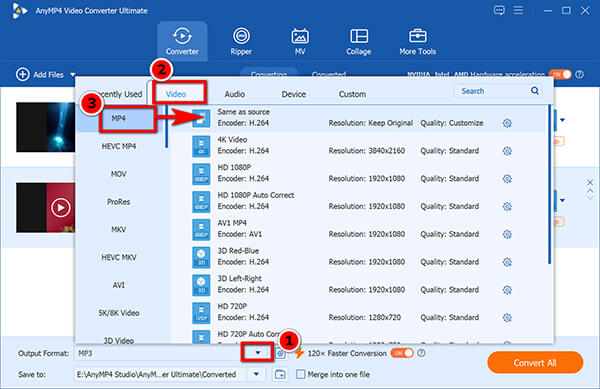This screenshot has height=389, width=600.
Task: Remove the second video with X icon
Action: [x=590, y=182]
